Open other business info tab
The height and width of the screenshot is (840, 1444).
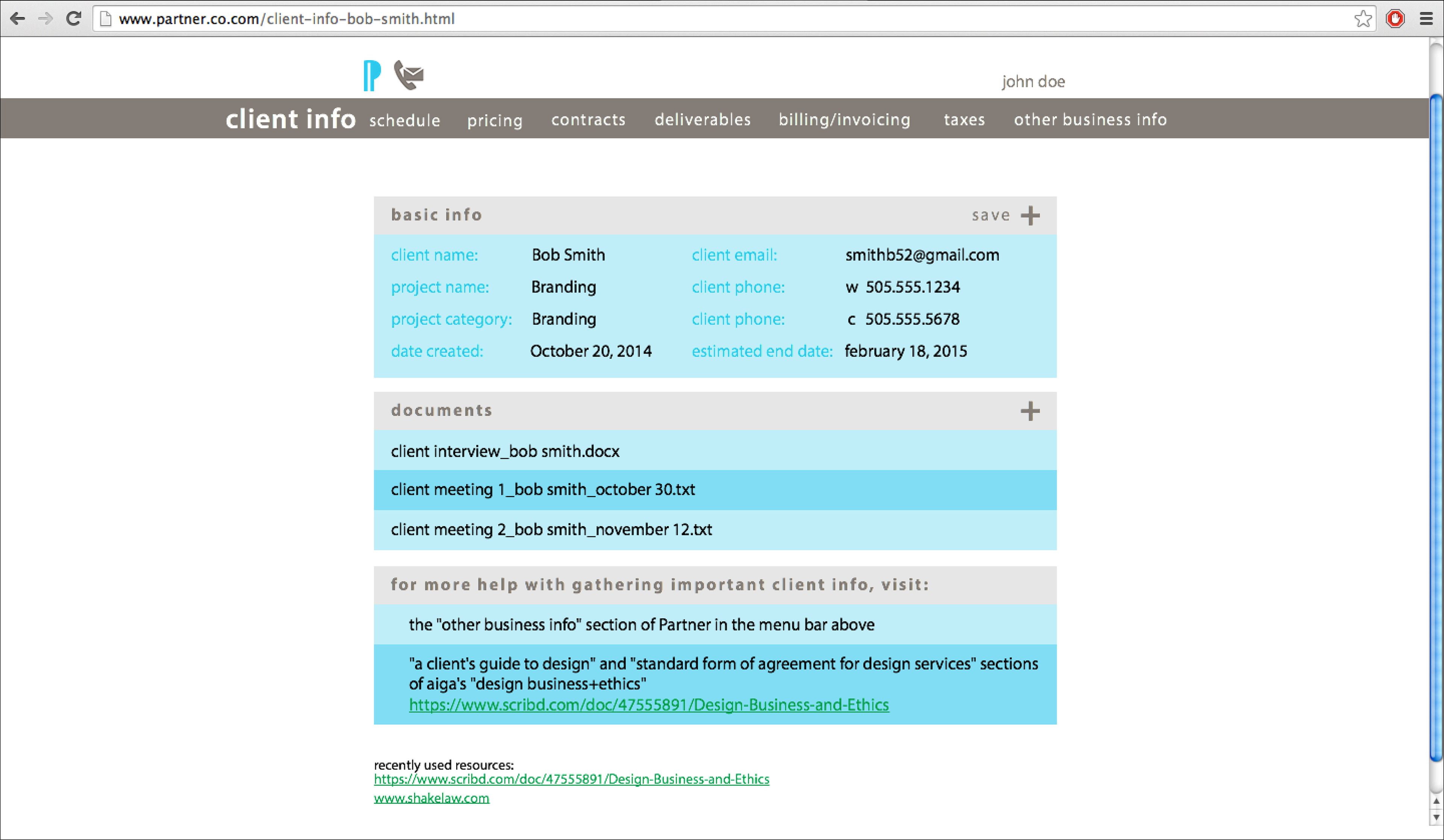tap(1091, 120)
